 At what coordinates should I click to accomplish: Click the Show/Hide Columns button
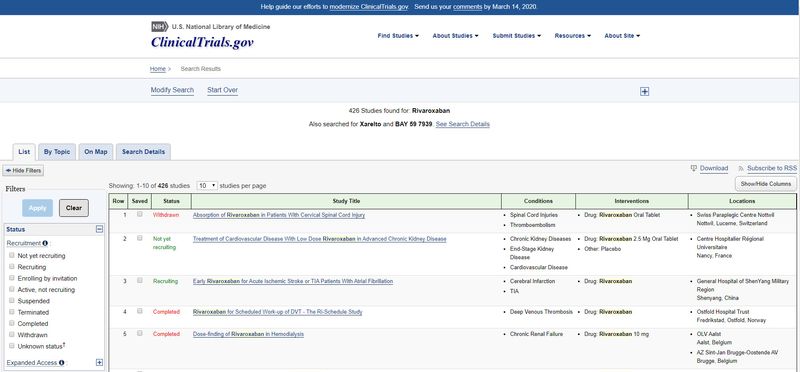(766, 184)
